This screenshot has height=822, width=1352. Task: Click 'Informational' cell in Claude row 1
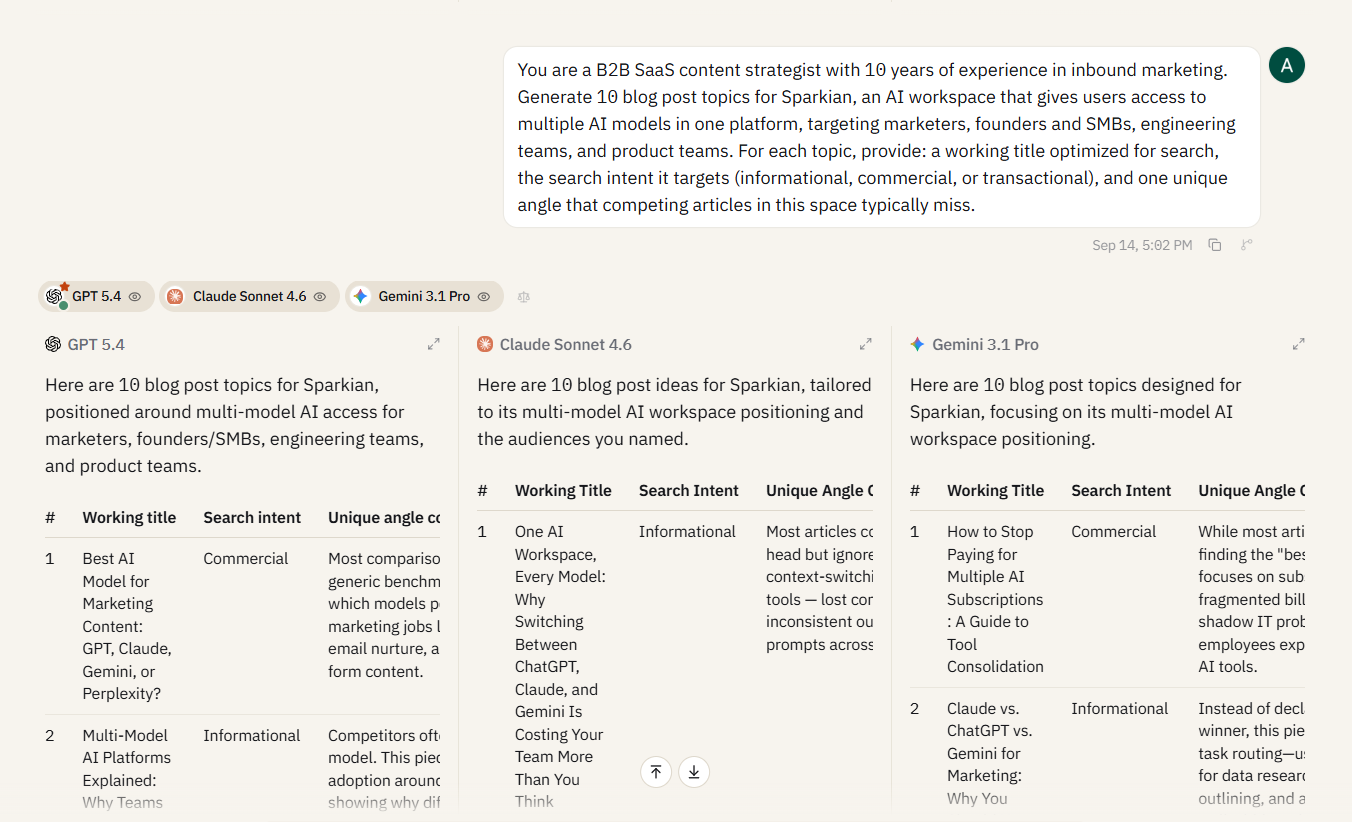pyautogui.click(x=687, y=532)
